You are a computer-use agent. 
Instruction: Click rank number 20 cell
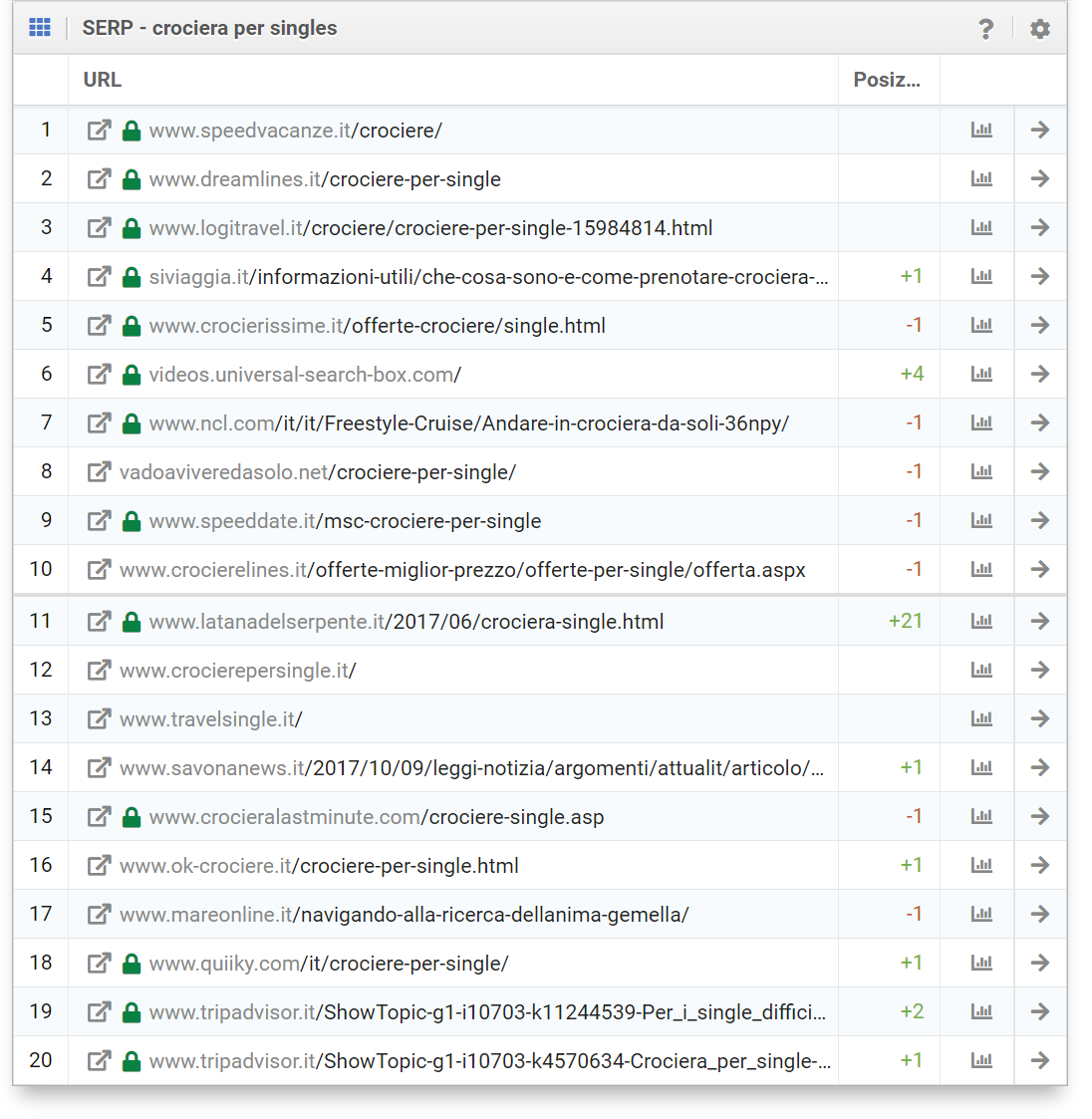point(41,1060)
